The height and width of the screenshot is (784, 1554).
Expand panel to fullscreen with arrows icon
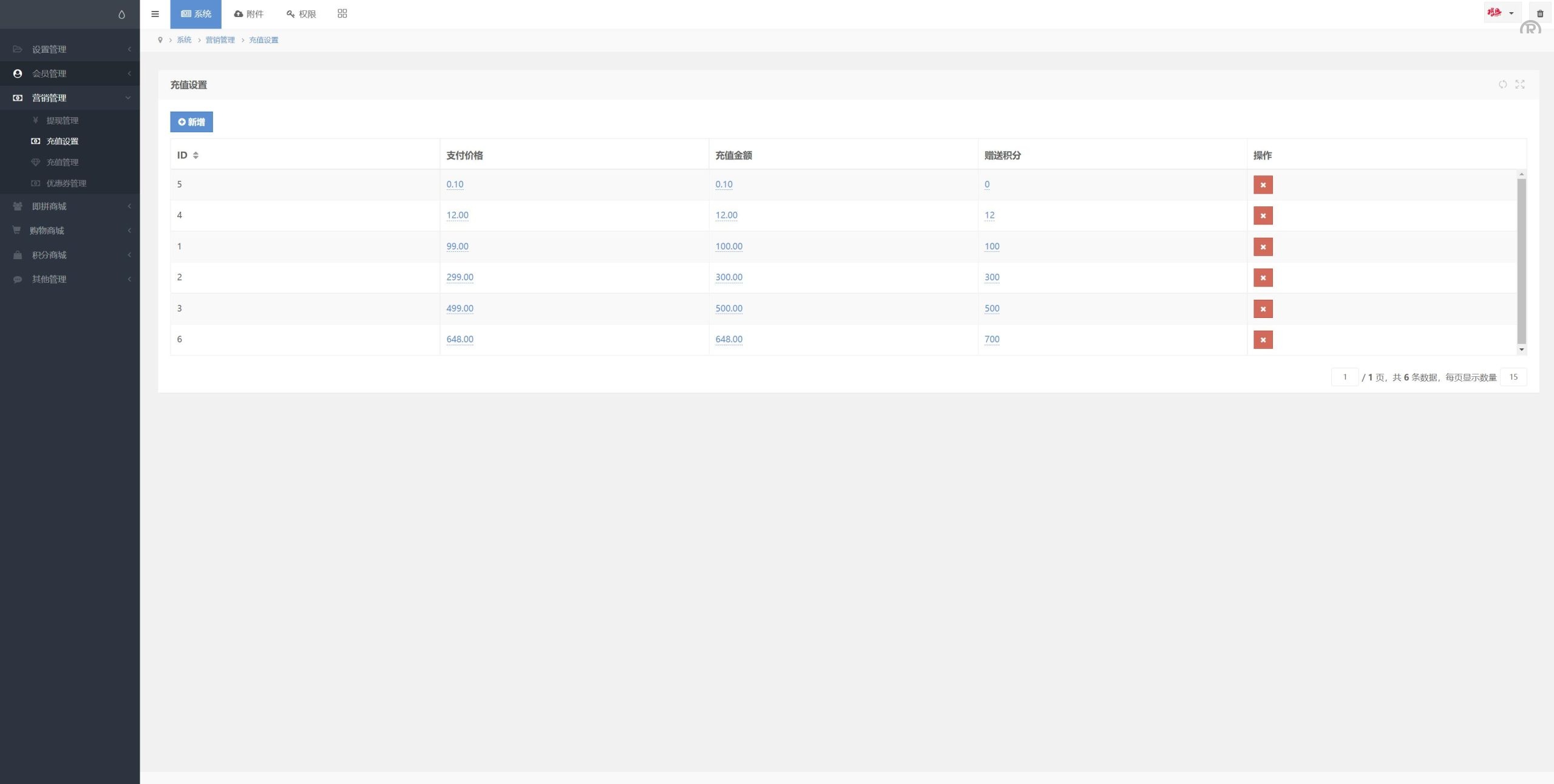point(1520,84)
